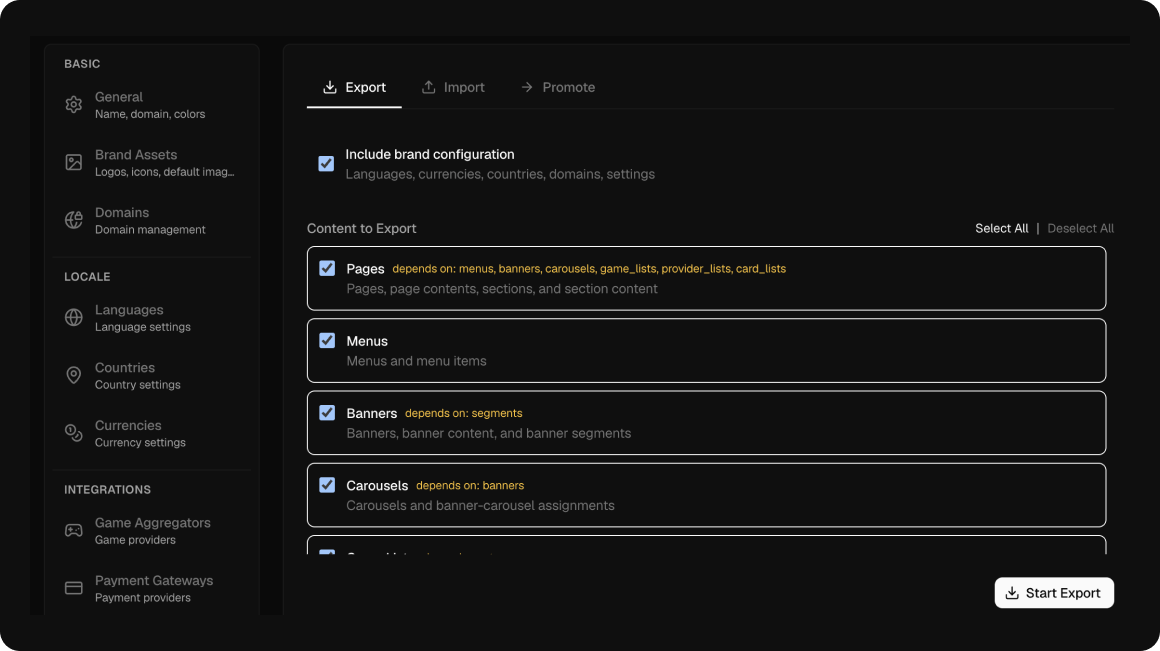Toggle the Menus checkbox

(x=327, y=340)
